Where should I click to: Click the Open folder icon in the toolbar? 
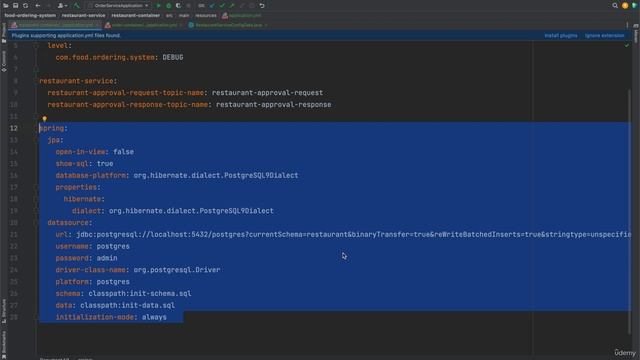(6, 6)
